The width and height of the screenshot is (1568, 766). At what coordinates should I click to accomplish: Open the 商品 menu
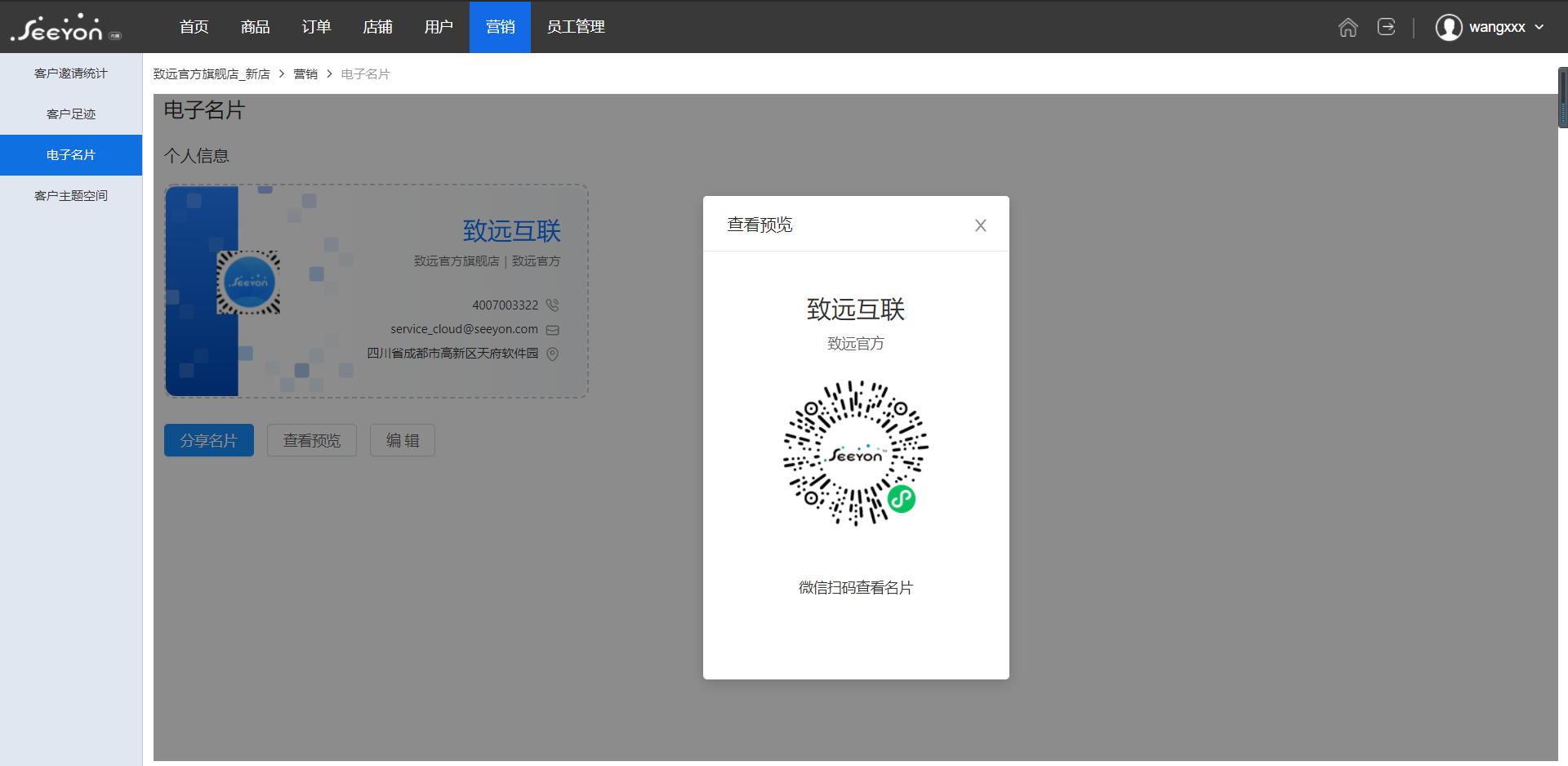(x=255, y=27)
